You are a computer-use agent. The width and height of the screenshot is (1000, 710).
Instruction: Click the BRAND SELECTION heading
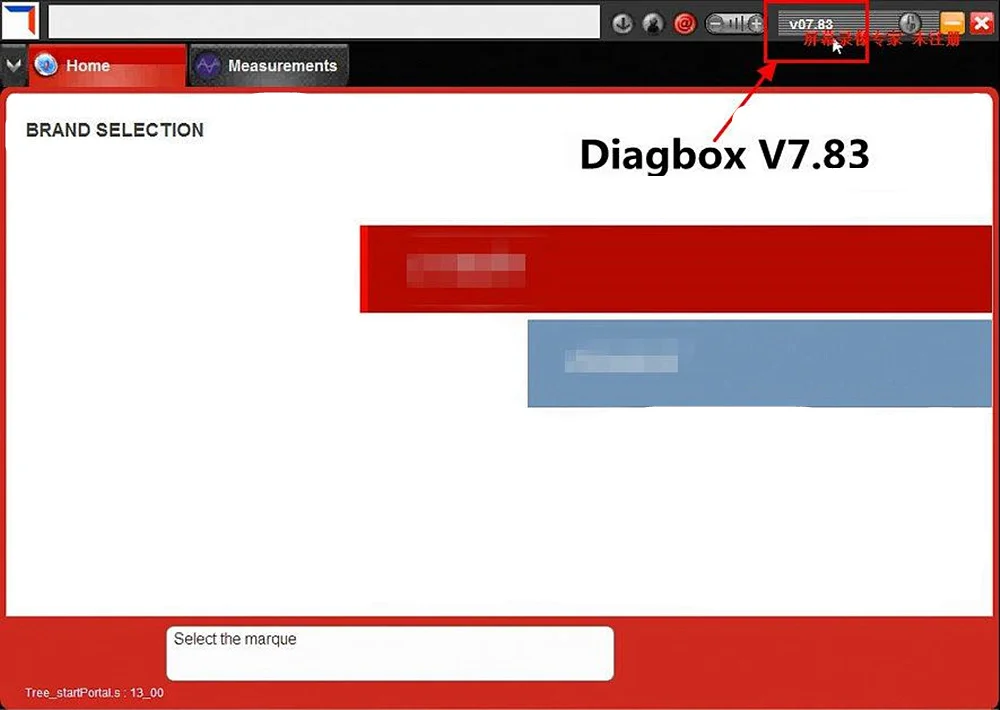(115, 130)
